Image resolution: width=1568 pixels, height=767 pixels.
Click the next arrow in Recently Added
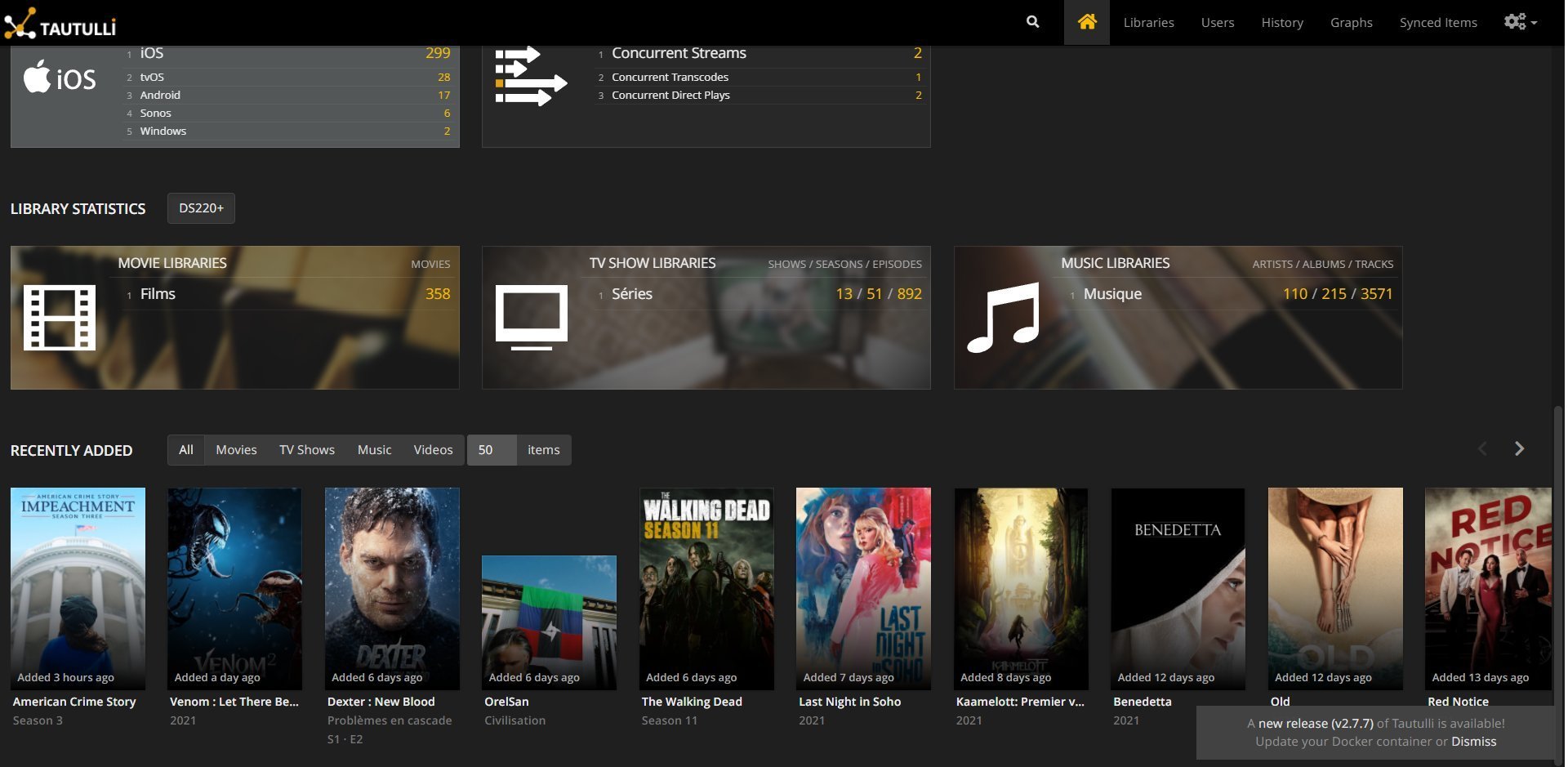pos(1519,448)
